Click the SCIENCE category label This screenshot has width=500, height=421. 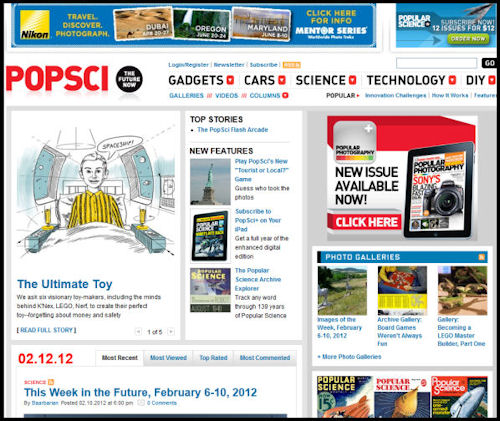point(35,382)
